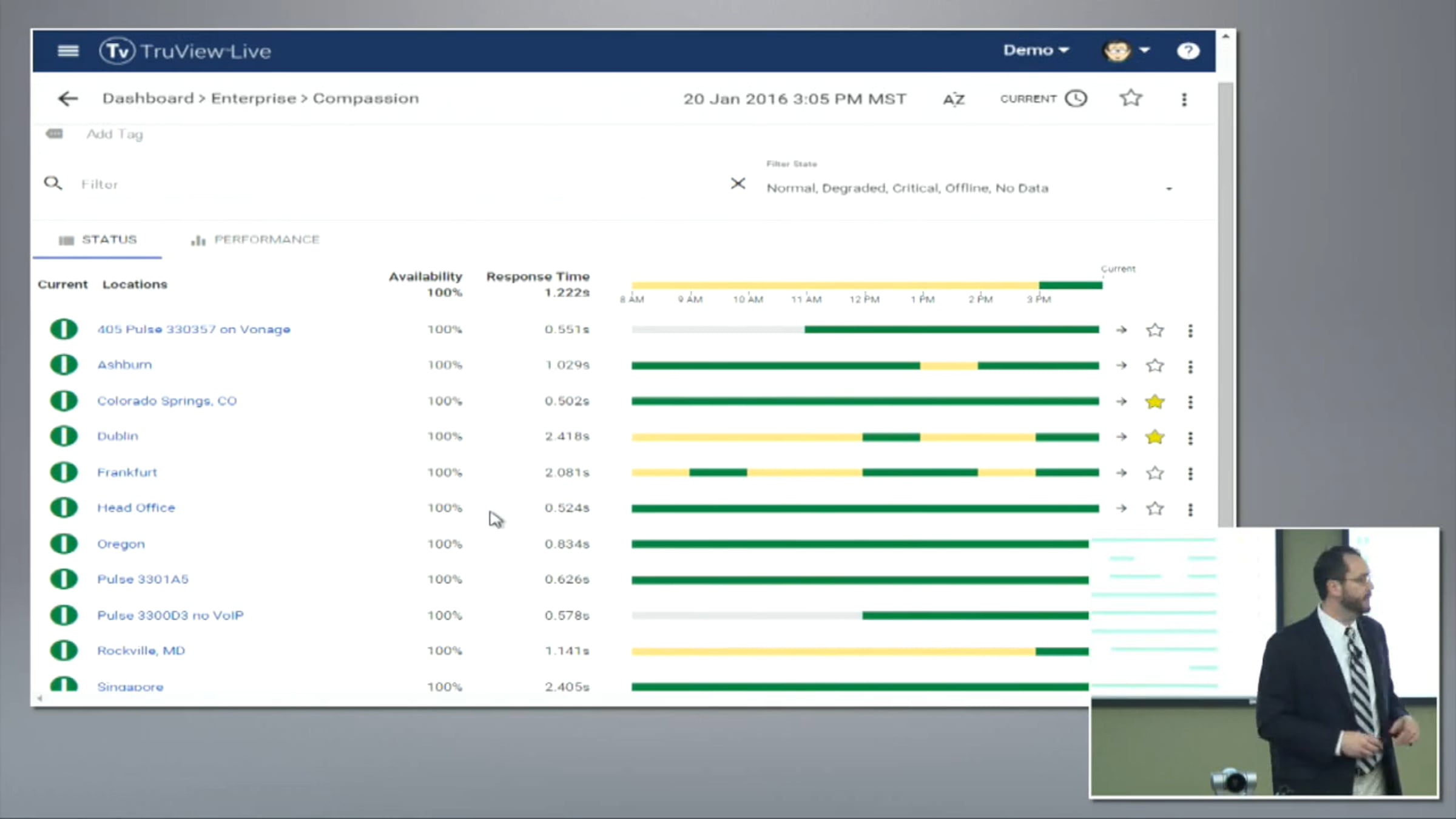Unfavorite the Dublin location star
The width and height of the screenshot is (1456, 819).
[1154, 437]
